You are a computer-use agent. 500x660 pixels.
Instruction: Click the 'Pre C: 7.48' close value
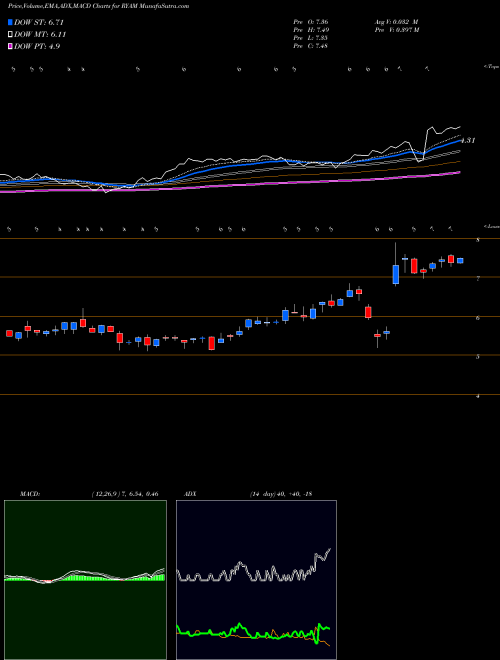tap(311, 46)
